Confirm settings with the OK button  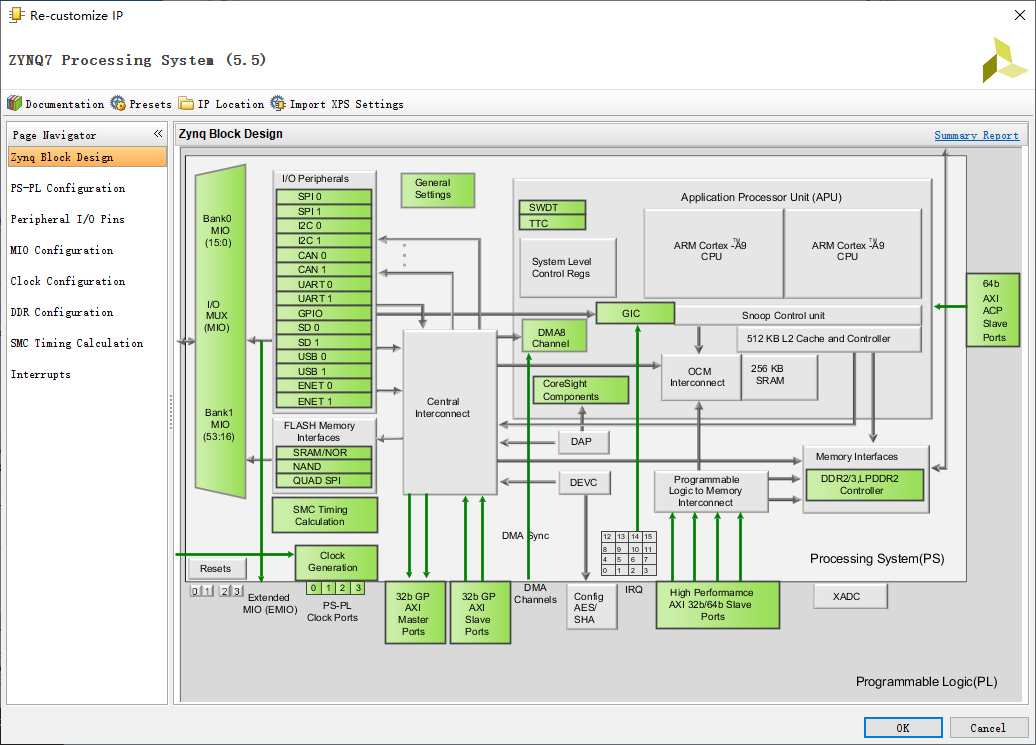(902, 727)
